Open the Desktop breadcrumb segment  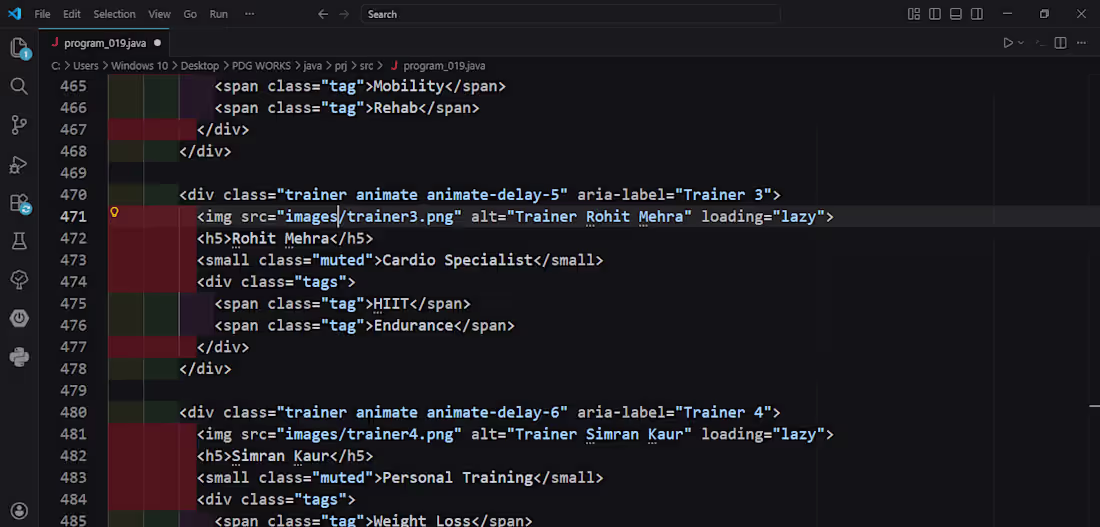200,65
